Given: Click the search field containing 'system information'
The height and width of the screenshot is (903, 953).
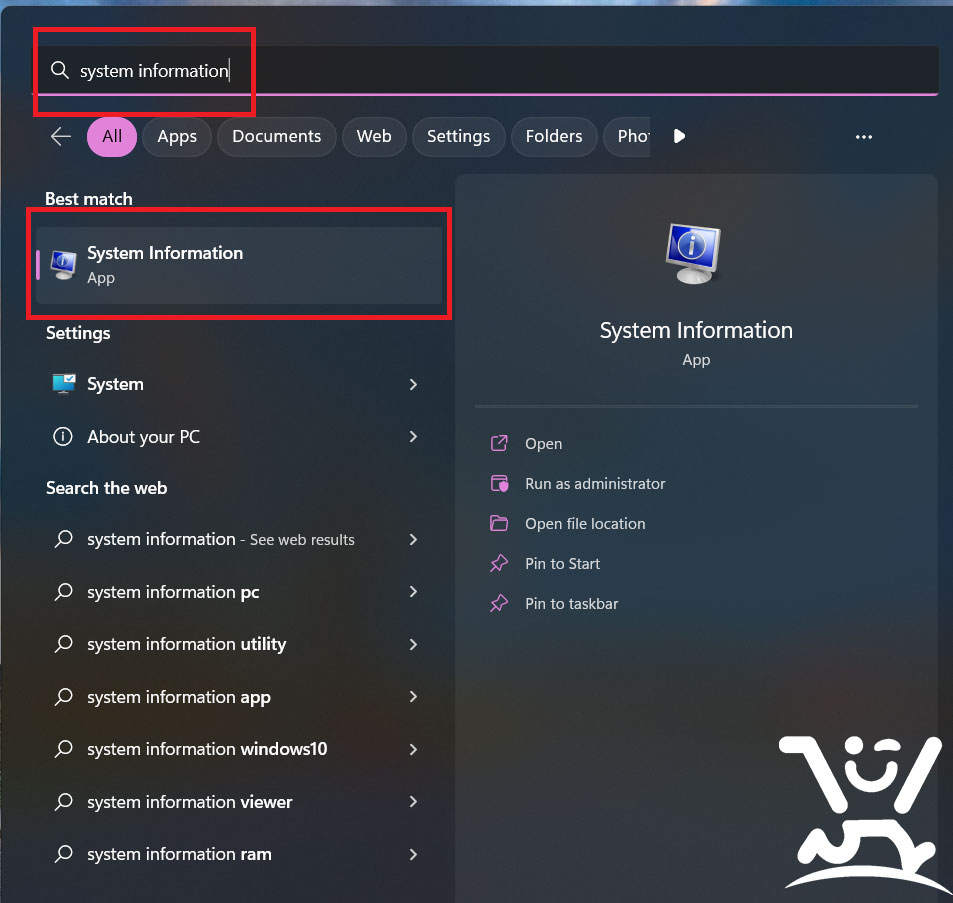Looking at the screenshot, I should 486,70.
